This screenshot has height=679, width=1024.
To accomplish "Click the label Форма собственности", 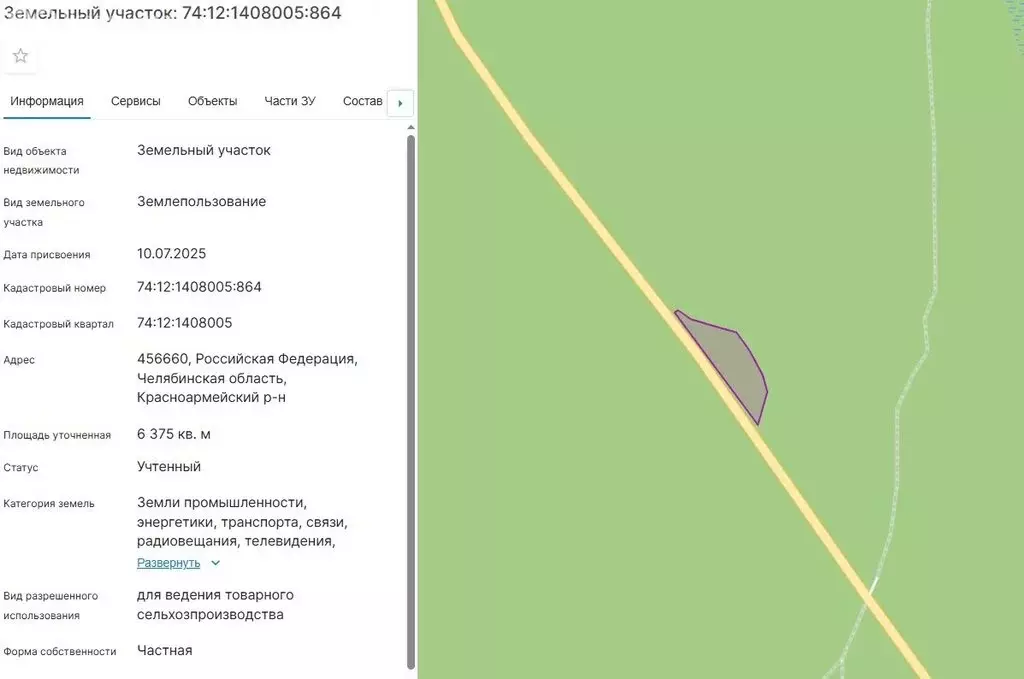I will coord(59,652).
